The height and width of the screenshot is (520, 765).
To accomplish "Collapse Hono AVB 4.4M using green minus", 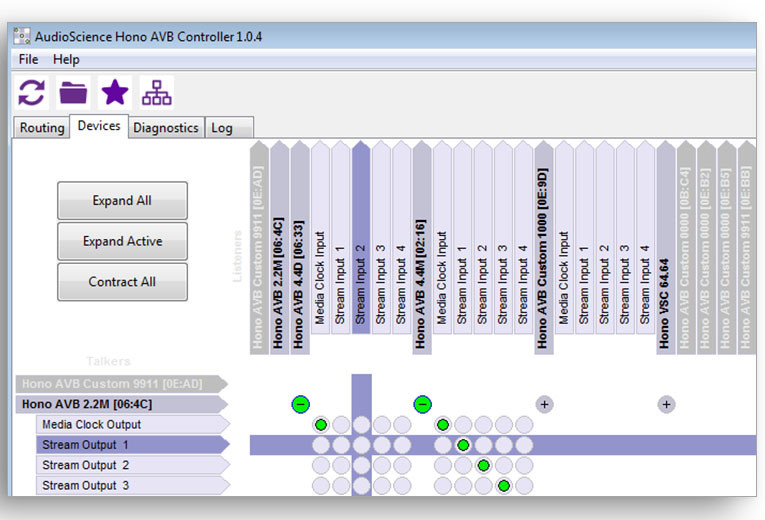I will 422,404.
